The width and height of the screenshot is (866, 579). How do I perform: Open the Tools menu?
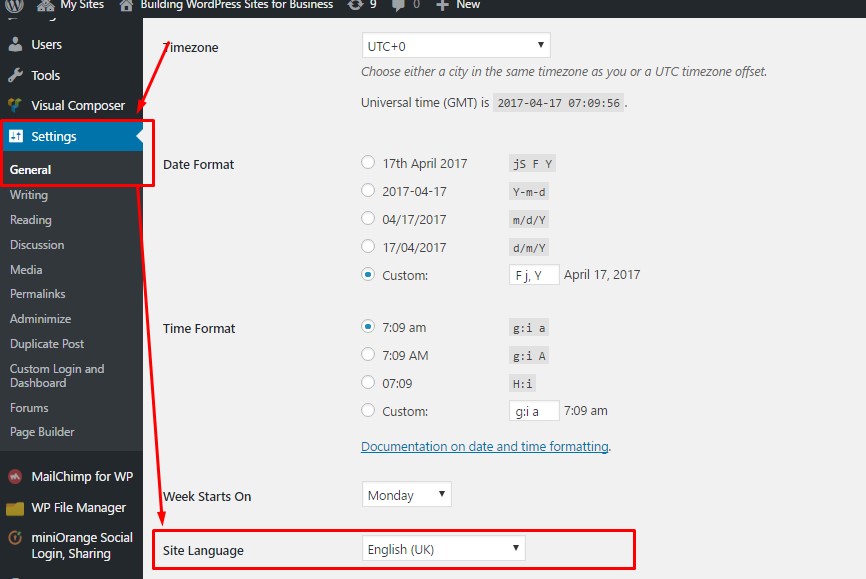[x=44, y=73]
